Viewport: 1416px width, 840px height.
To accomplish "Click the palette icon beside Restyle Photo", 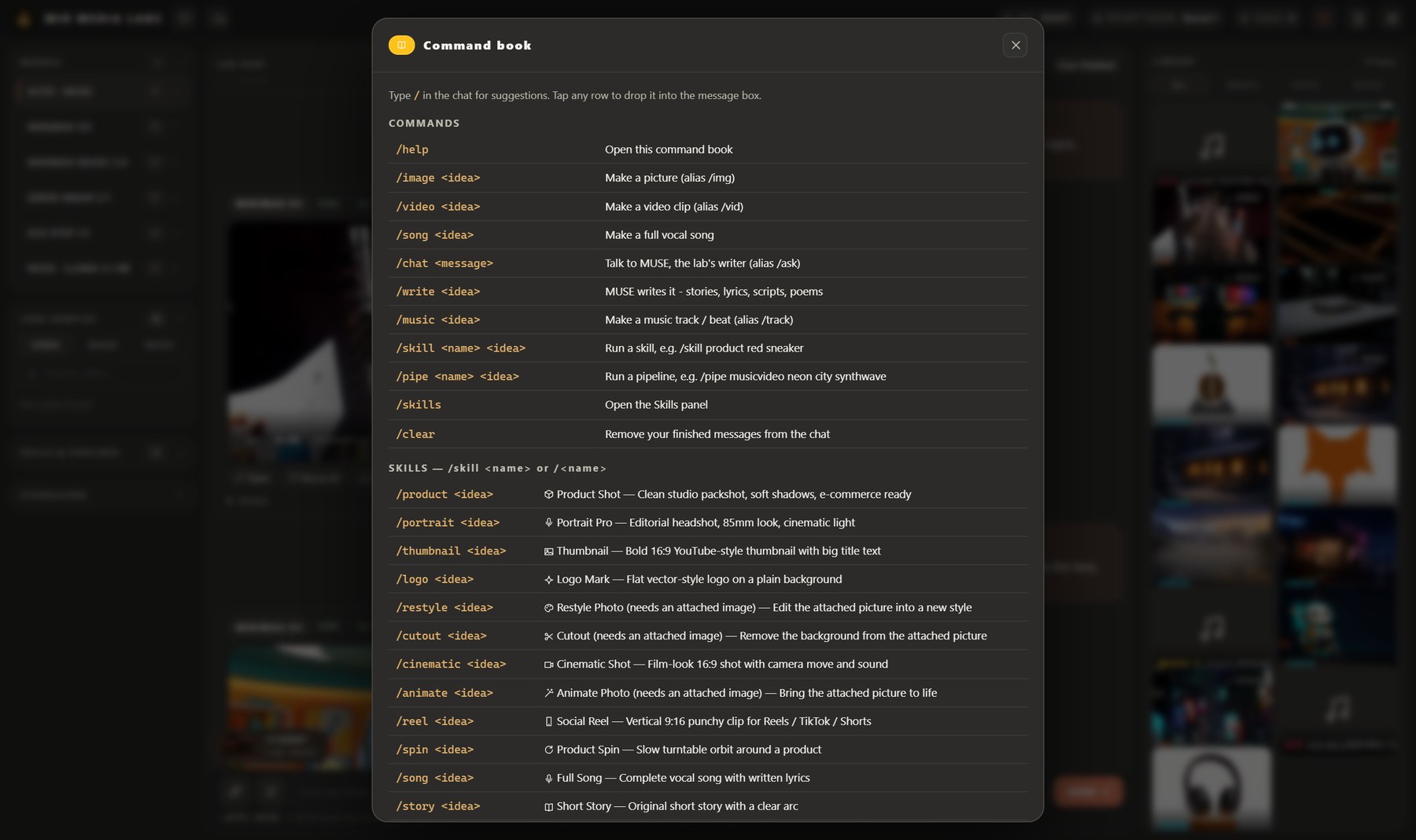I will click(548, 608).
